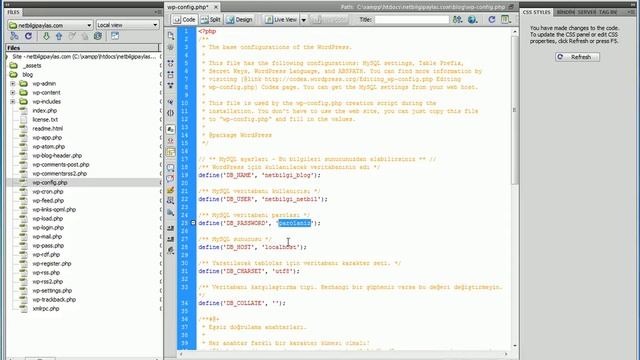640x360 pixels.
Task: Select xmlrpc.php in file list
Action: pos(46,309)
